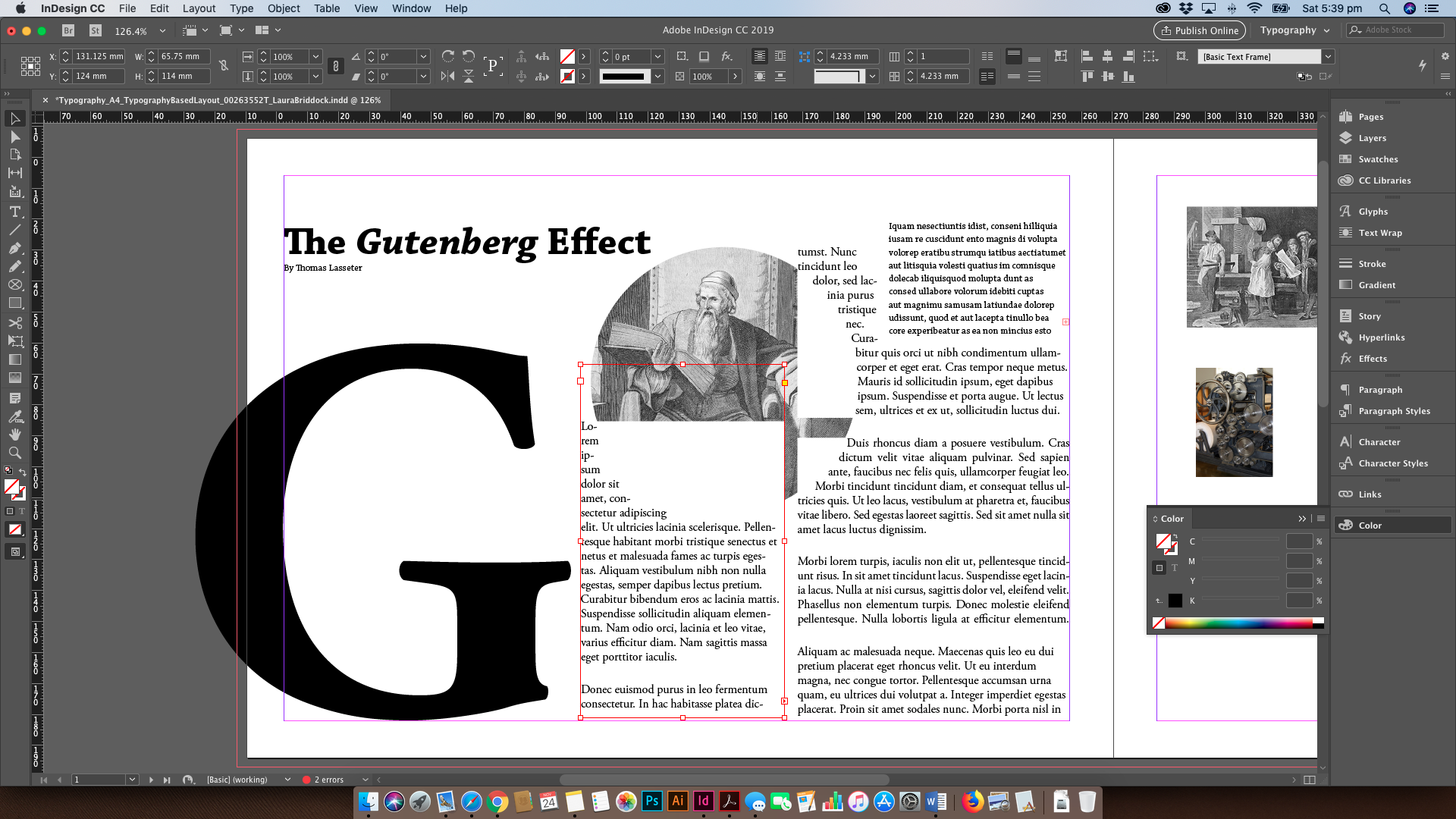Select the Rectangle tool
This screenshot has width=1456, height=819.
point(14,303)
